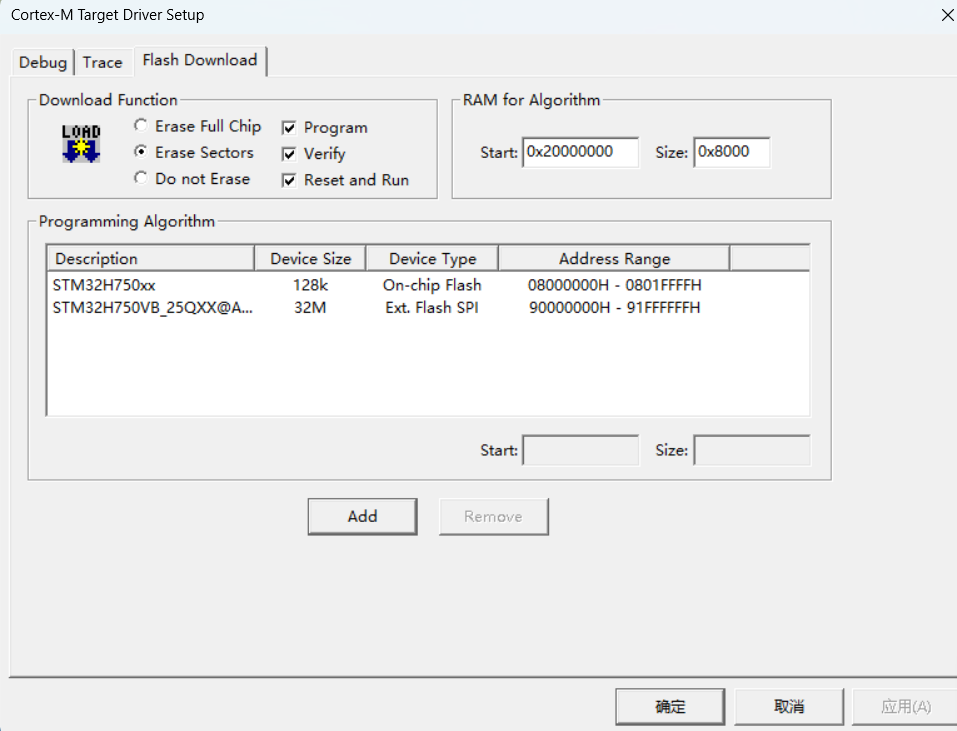Image resolution: width=957 pixels, height=731 pixels.
Task: Click Programming Algorithm Size field
Action: pos(752,450)
